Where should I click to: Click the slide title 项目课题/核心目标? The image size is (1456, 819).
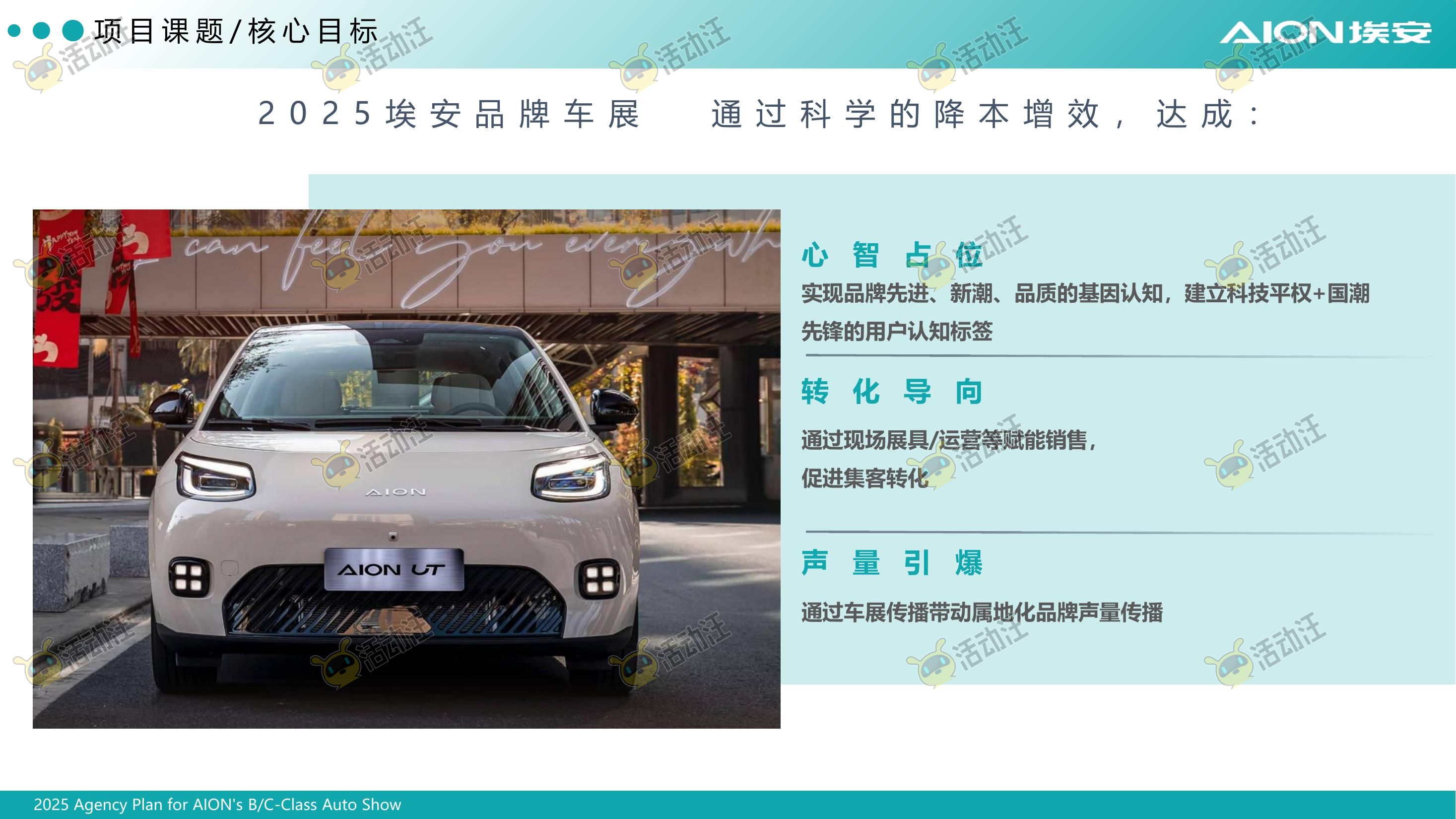pyautogui.click(x=236, y=31)
